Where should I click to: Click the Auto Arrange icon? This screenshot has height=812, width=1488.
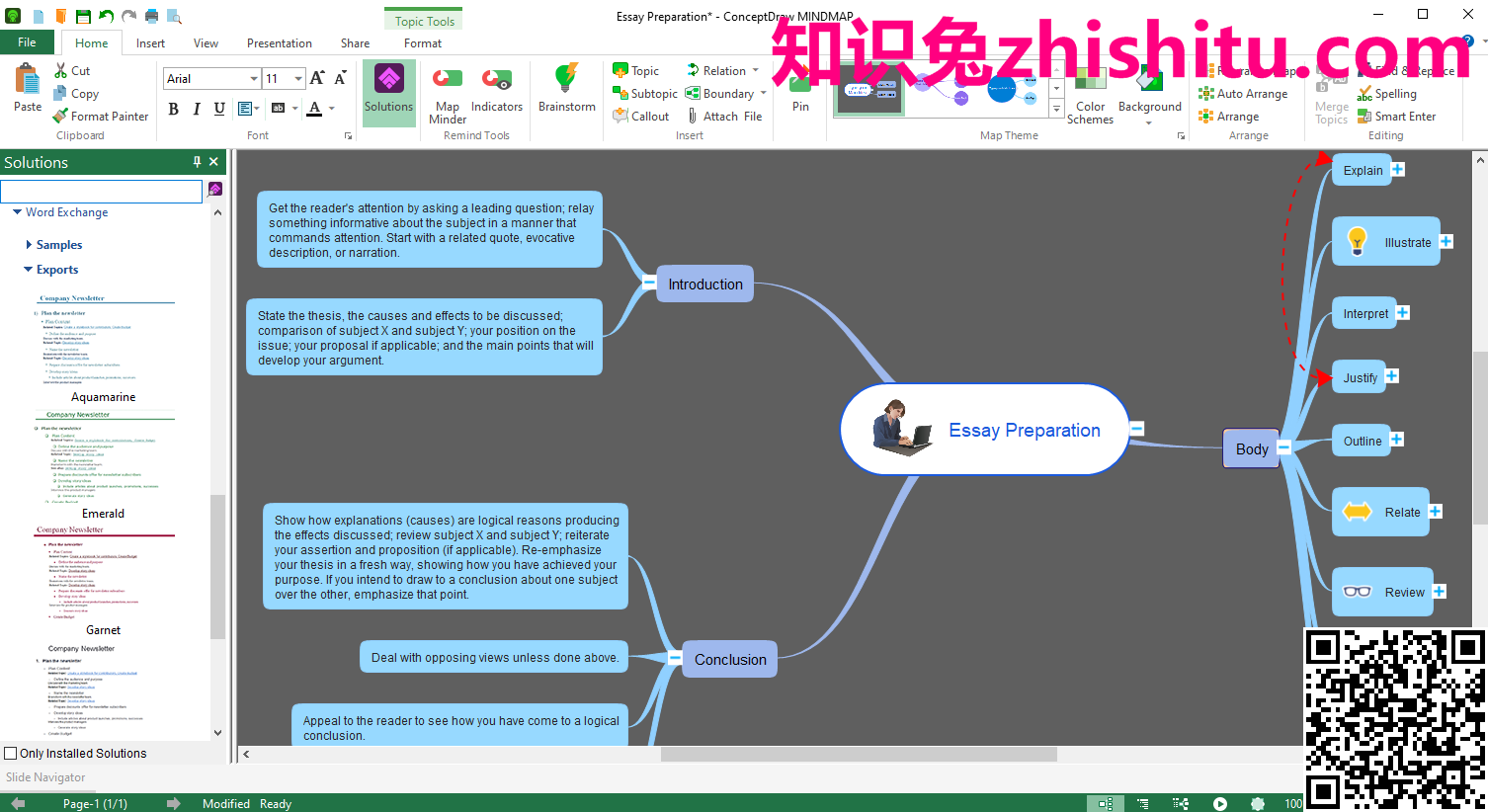pos(1206,93)
